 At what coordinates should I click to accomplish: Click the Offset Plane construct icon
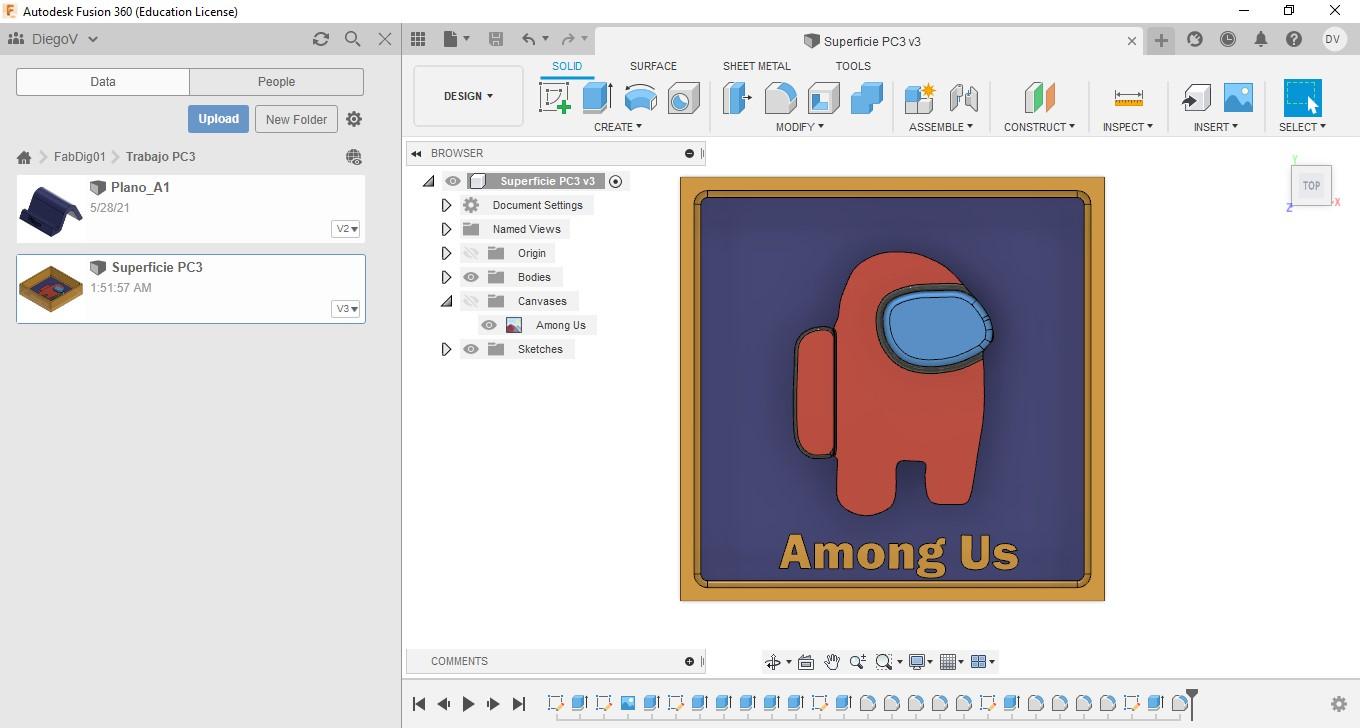pyautogui.click(x=1039, y=98)
